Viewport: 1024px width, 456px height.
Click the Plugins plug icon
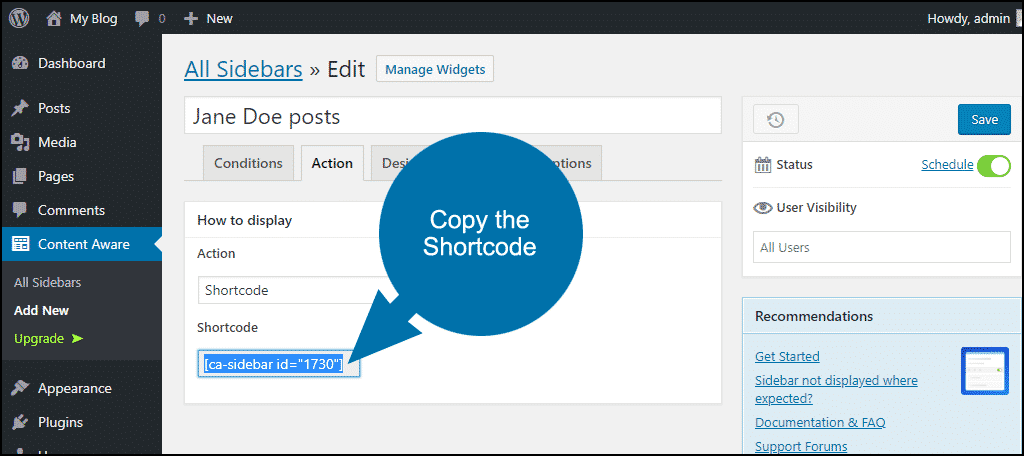tap(20, 422)
